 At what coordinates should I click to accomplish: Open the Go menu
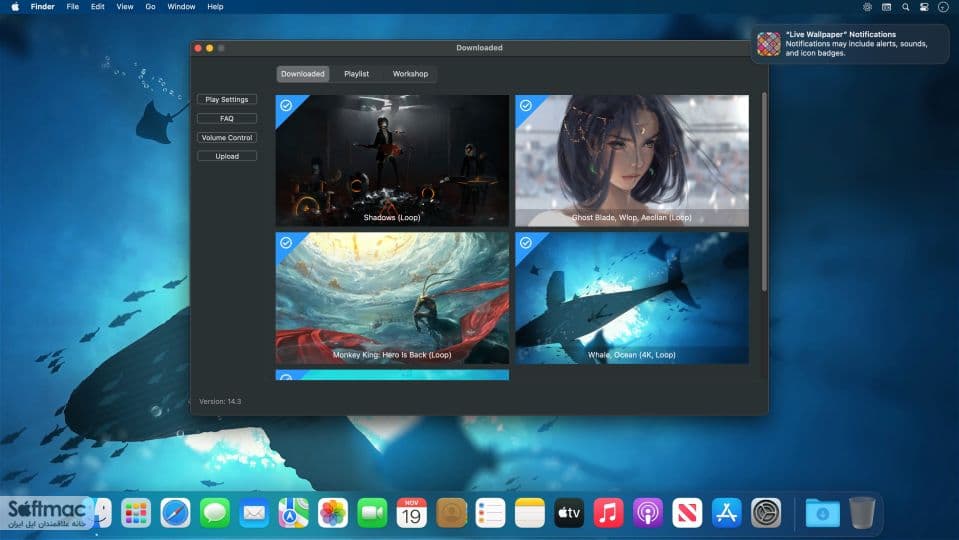[150, 7]
